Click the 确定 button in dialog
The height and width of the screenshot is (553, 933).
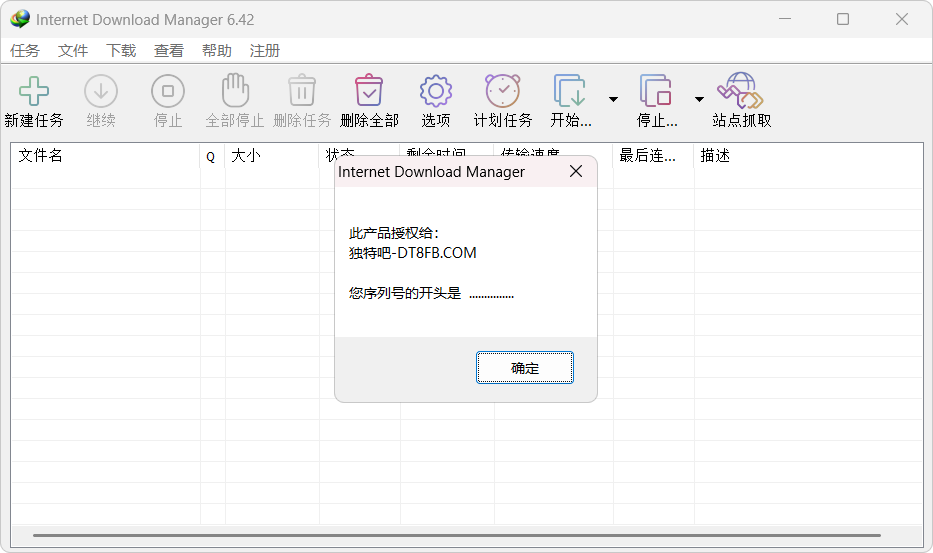click(525, 368)
